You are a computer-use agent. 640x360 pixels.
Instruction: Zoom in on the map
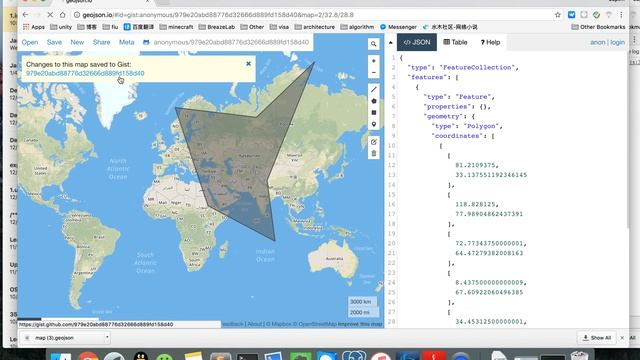(373, 61)
